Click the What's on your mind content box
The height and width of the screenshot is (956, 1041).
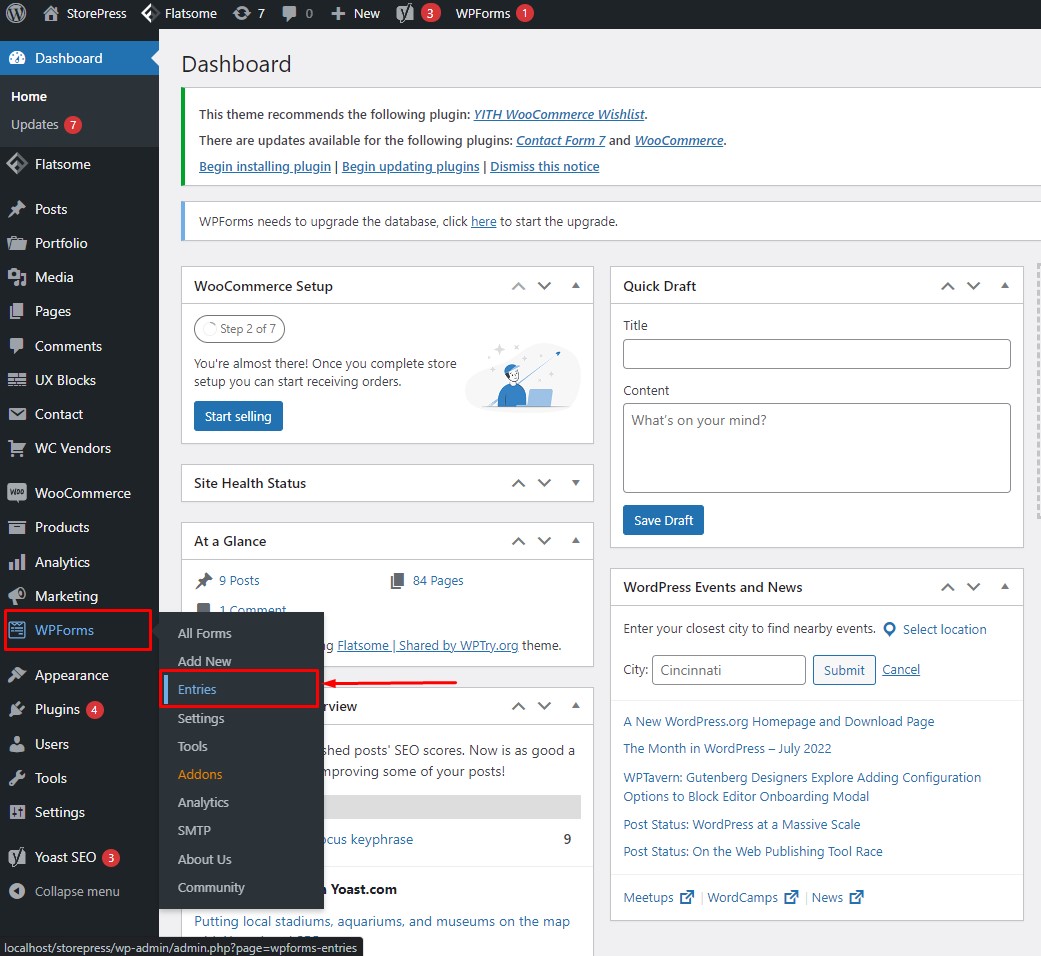coord(817,448)
